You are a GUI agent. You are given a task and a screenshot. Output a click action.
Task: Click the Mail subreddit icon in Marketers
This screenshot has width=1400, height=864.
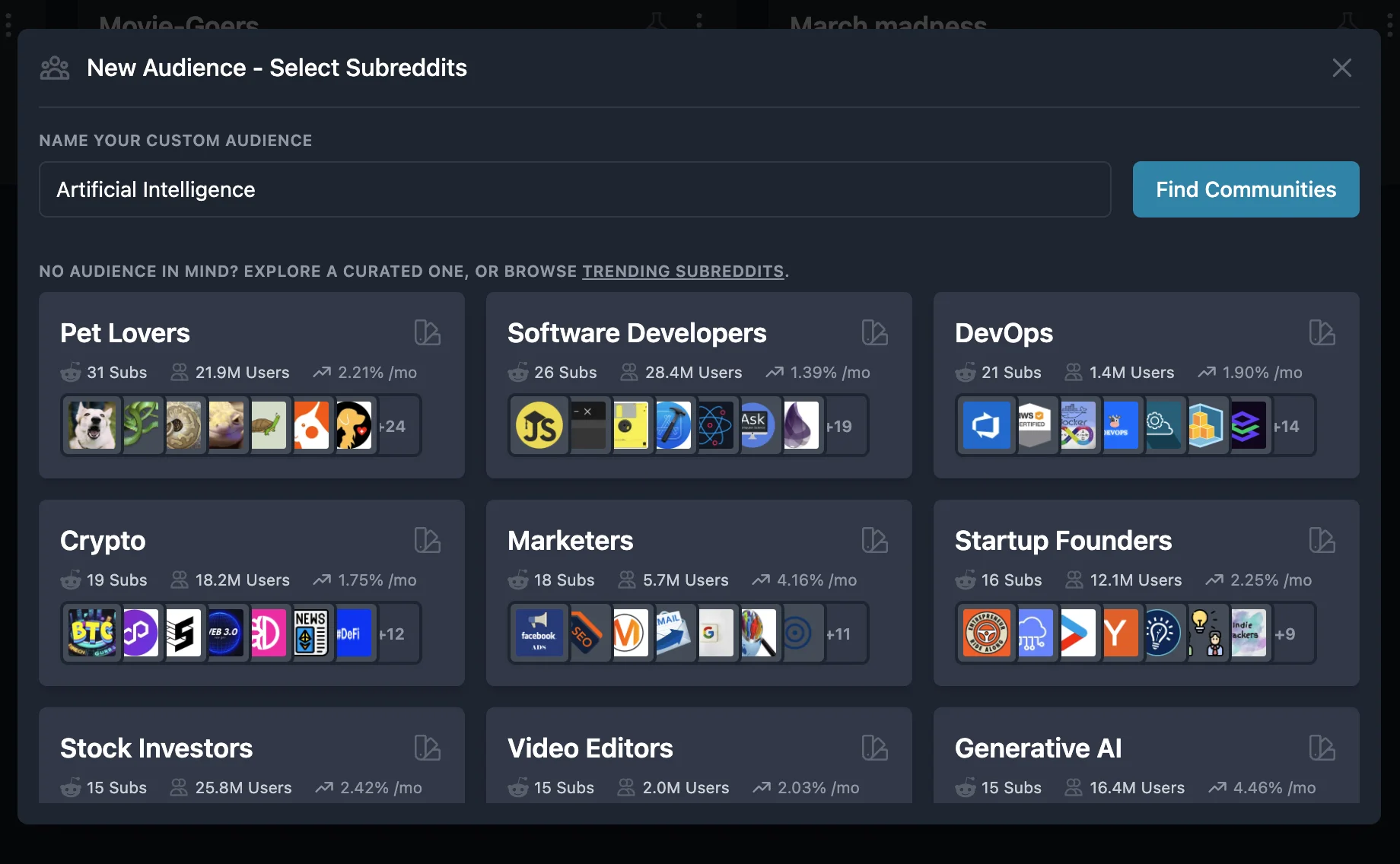click(673, 633)
